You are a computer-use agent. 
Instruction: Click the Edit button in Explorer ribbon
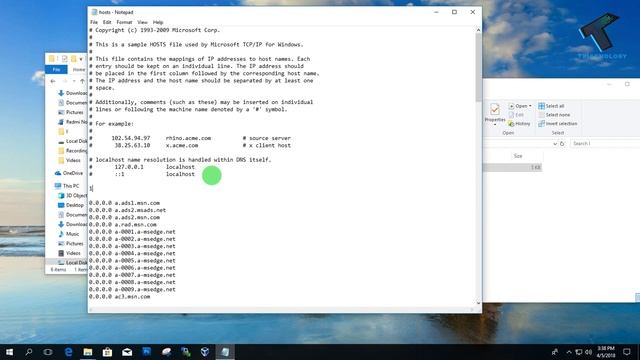point(516,115)
